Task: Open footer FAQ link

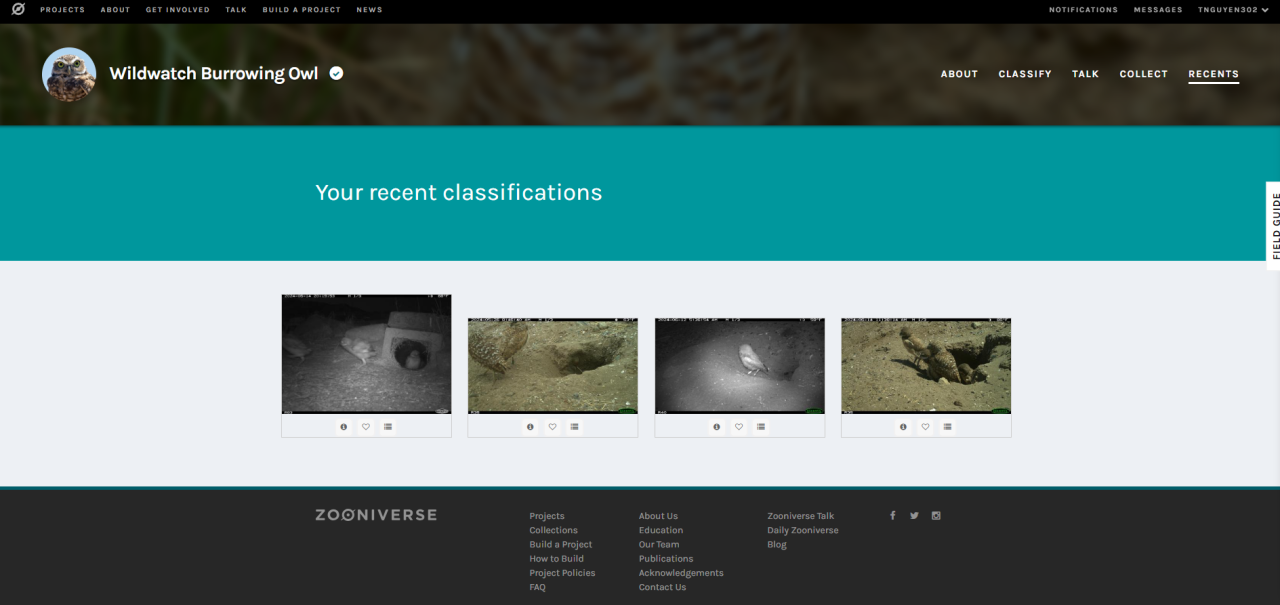Action: coord(537,587)
